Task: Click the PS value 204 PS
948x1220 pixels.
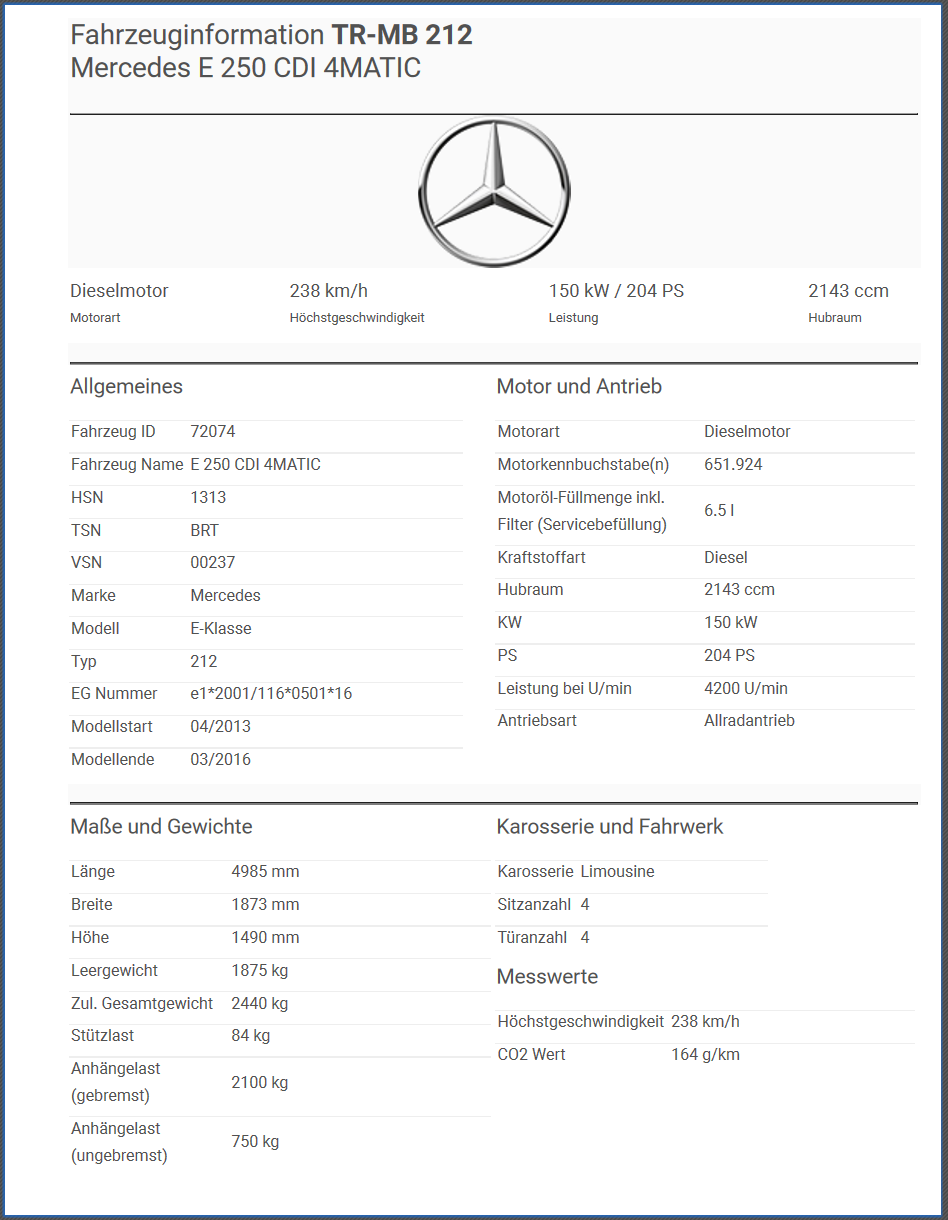Action: click(729, 656)
